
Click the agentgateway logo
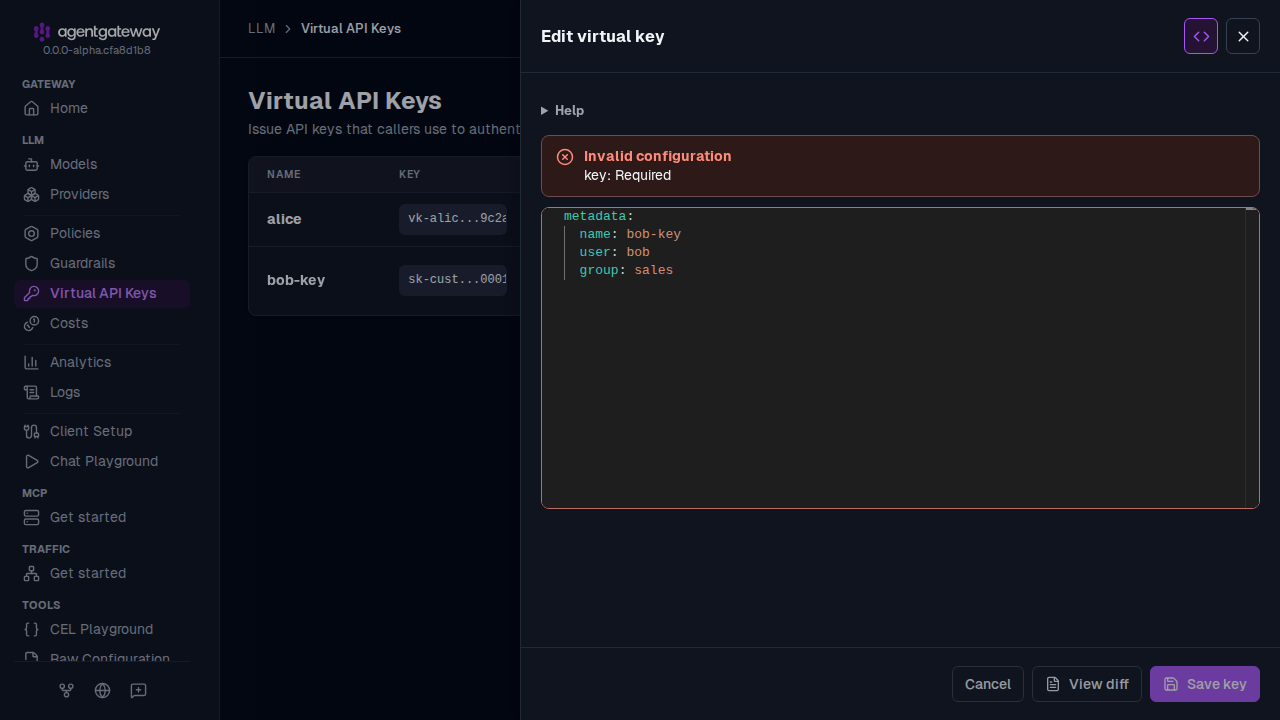pyautogui.click(x=96, y=32)
